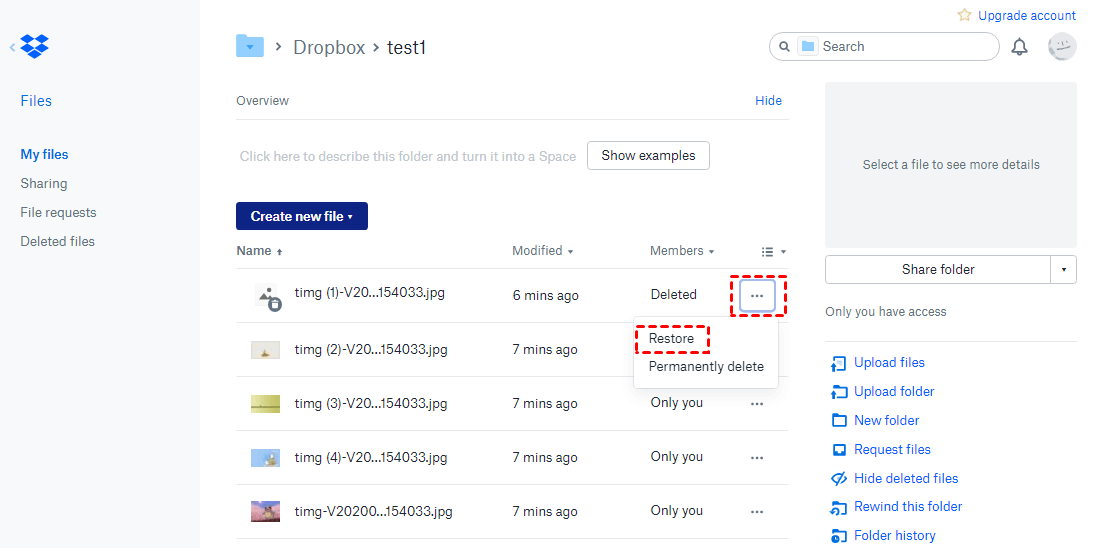Expand Share folder dropdown arrow

point(1063,269)
